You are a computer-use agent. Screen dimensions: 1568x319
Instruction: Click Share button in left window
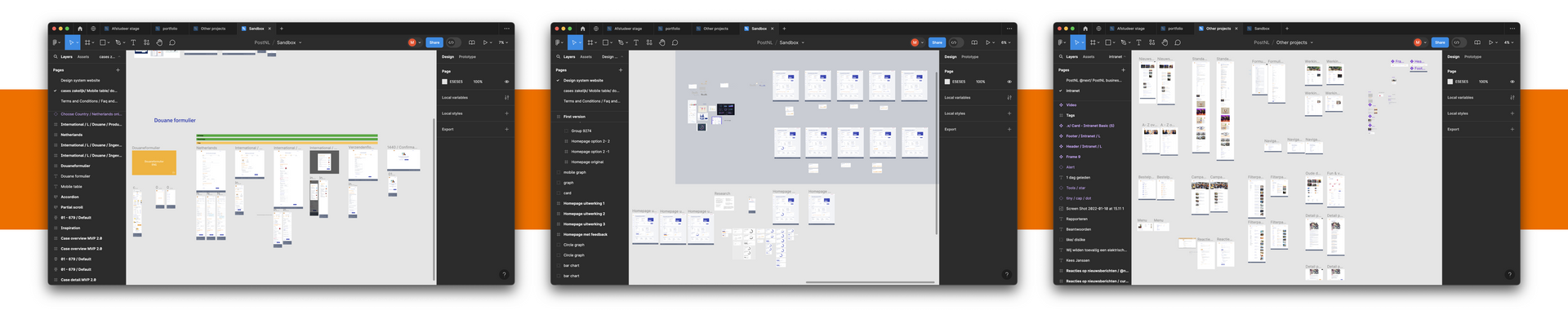pos(434,42)
